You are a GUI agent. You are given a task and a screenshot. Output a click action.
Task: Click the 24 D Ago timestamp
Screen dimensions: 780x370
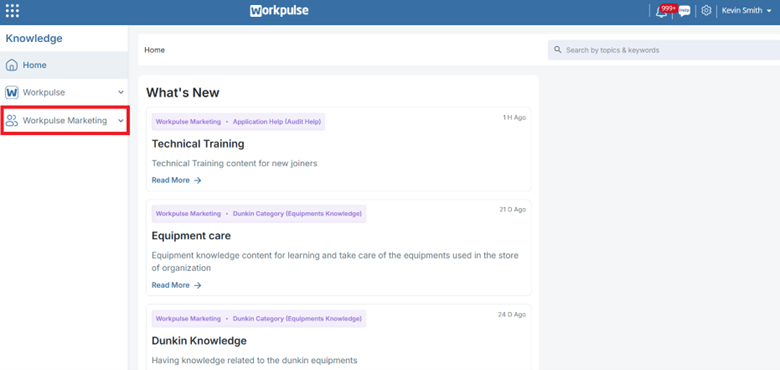tap(513, 315)
